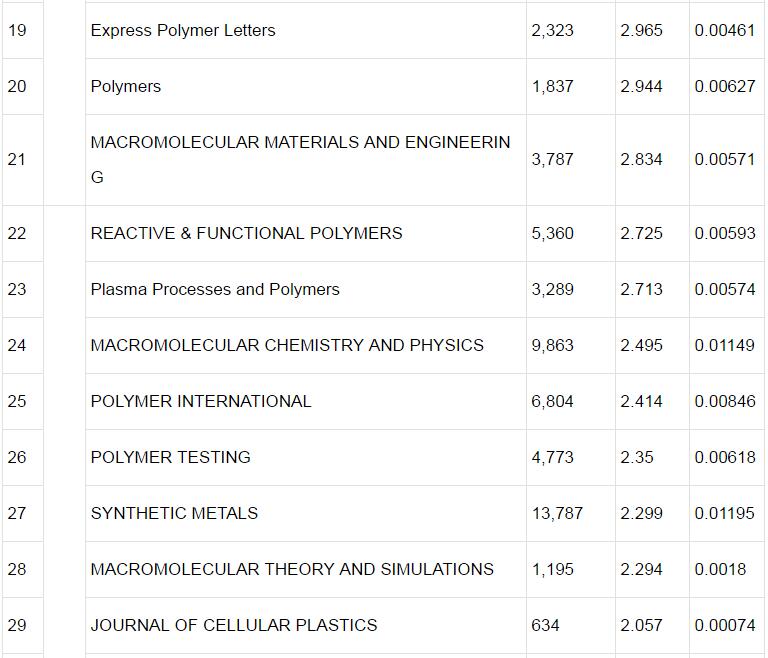Select impact factor value 2.965
768x658 pixels.
pos(641,30)
